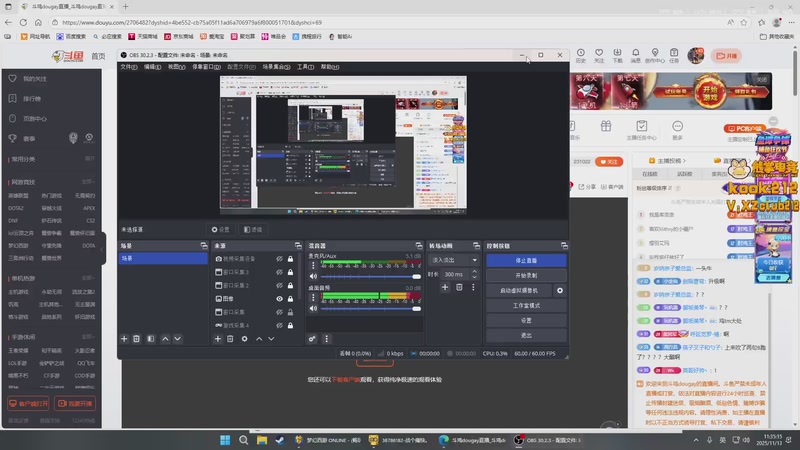The image size is (800, 450).
Task: Open the 麦克风/Aux three-dot options
Action: [313, 266]
